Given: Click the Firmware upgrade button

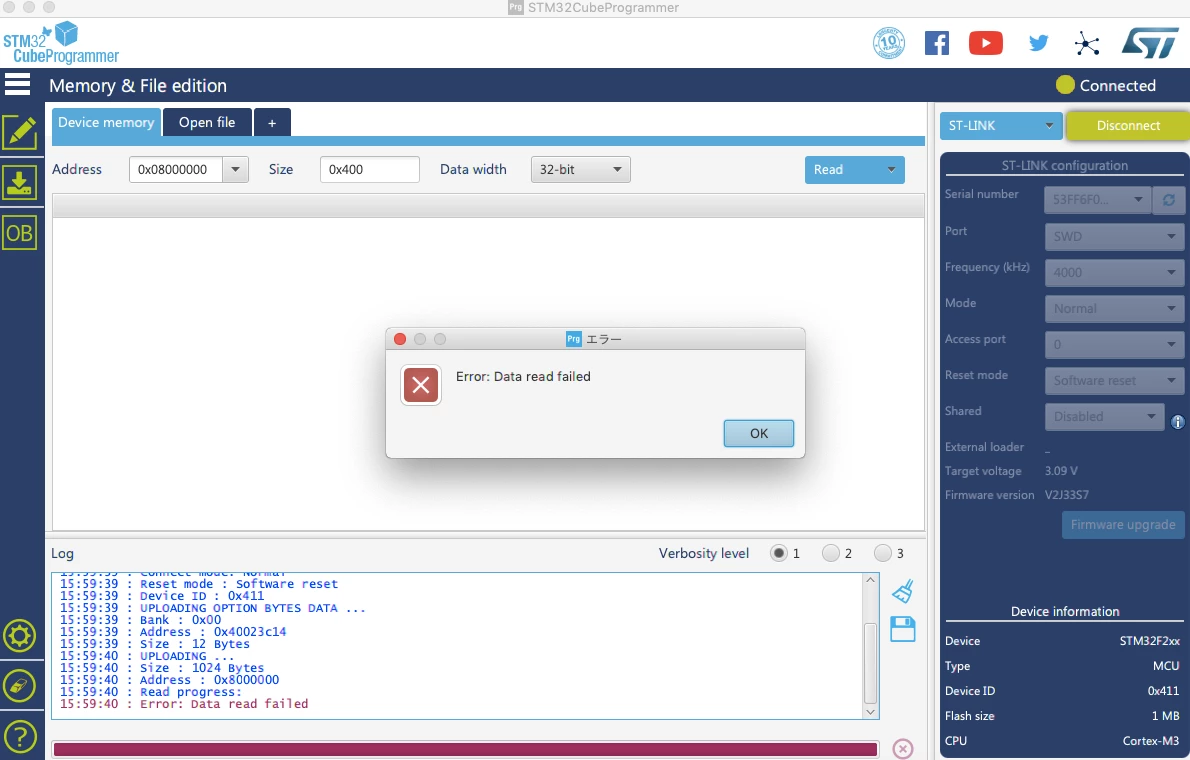Looking at the screenshot, I should point(1123,525).
